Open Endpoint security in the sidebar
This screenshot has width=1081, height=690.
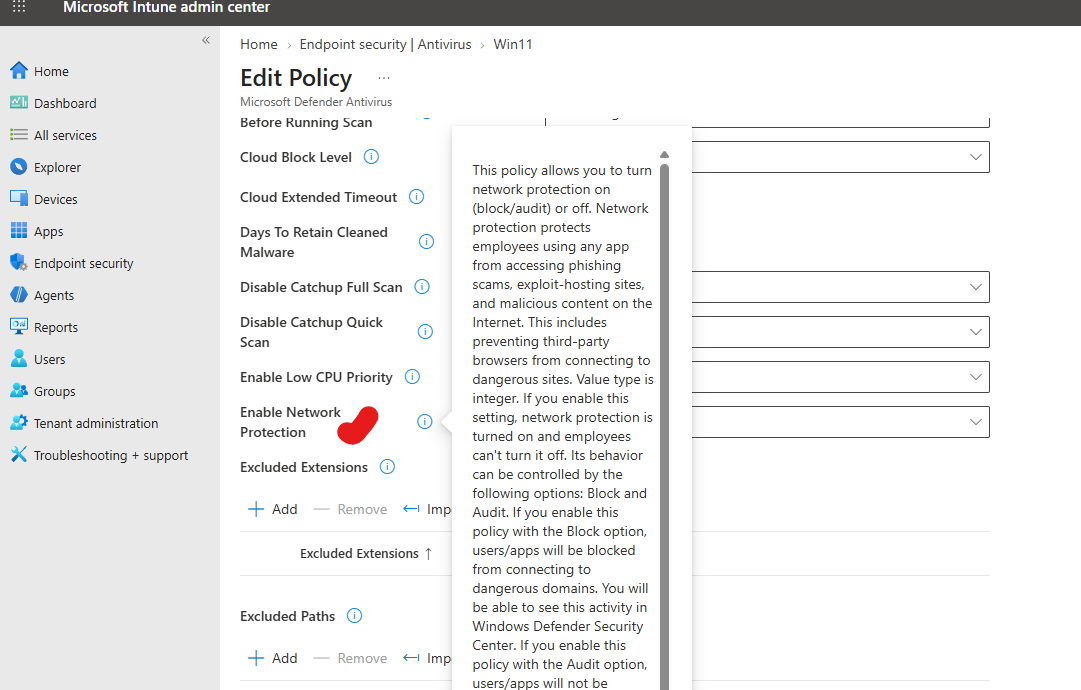tap(83, 263)
